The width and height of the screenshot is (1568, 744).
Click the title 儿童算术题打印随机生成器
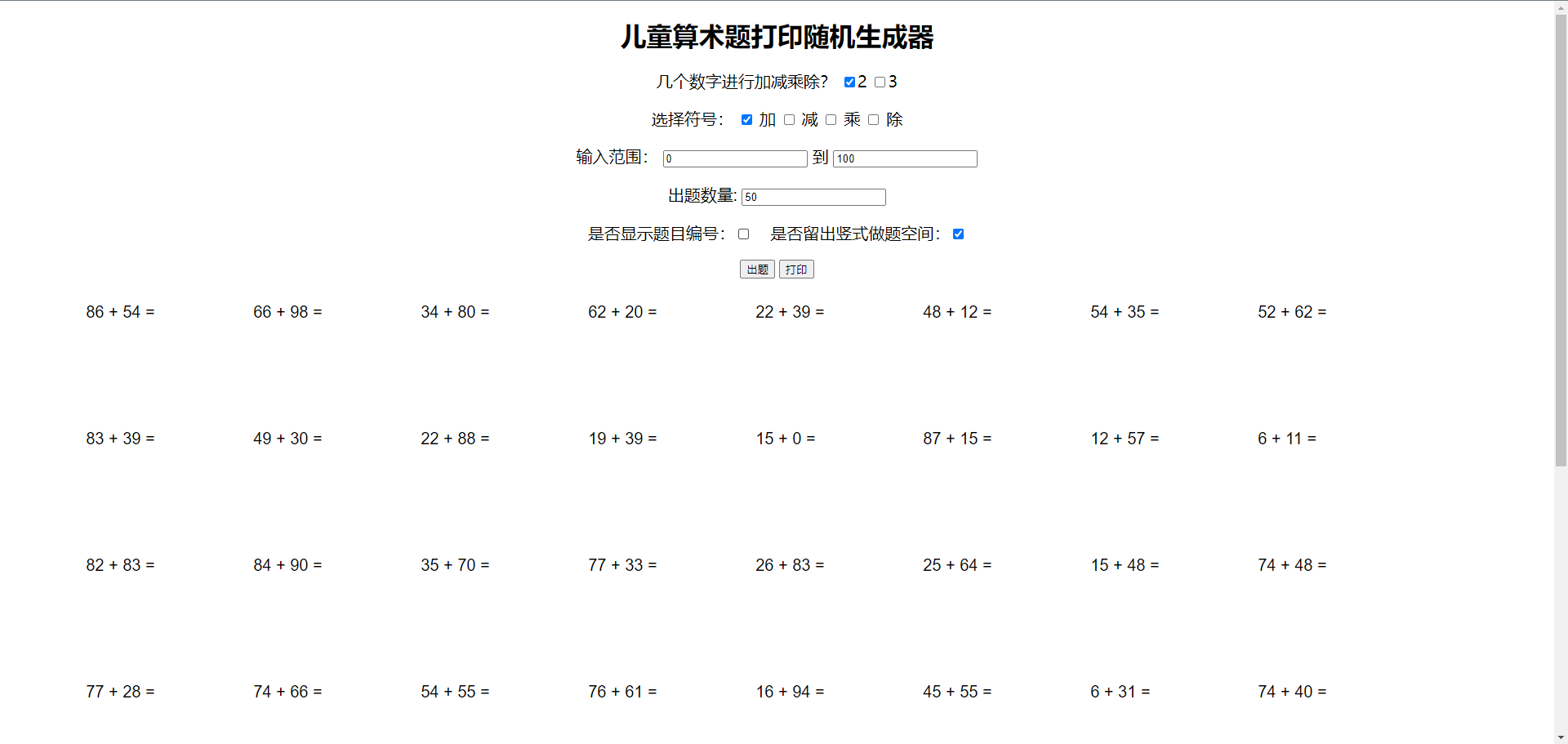(777, 38)
